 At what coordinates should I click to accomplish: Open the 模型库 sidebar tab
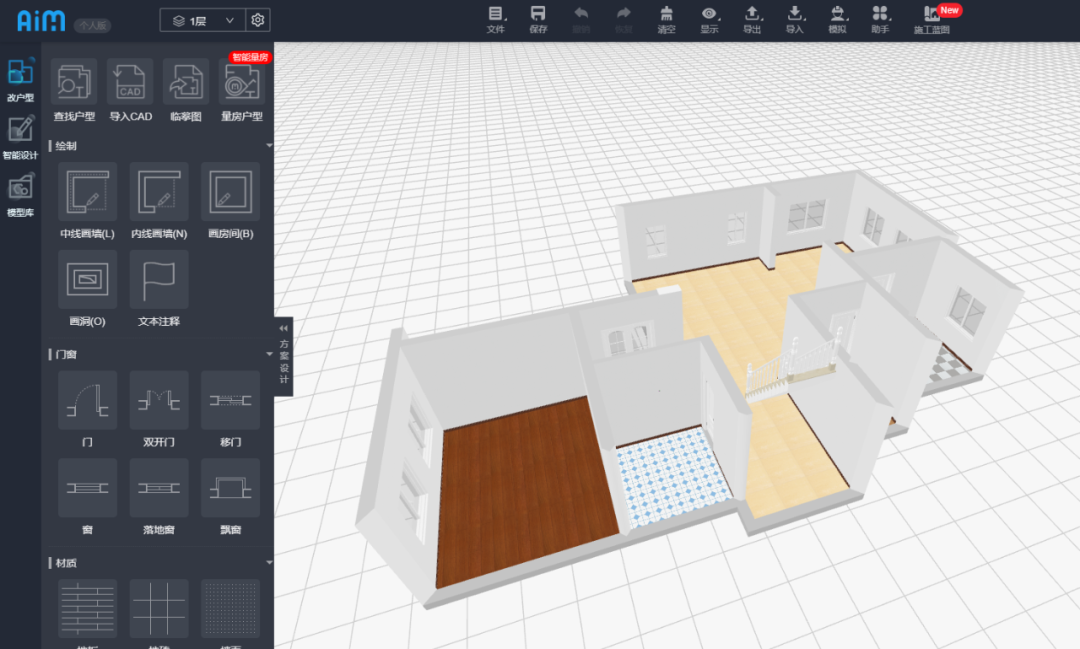20,196
